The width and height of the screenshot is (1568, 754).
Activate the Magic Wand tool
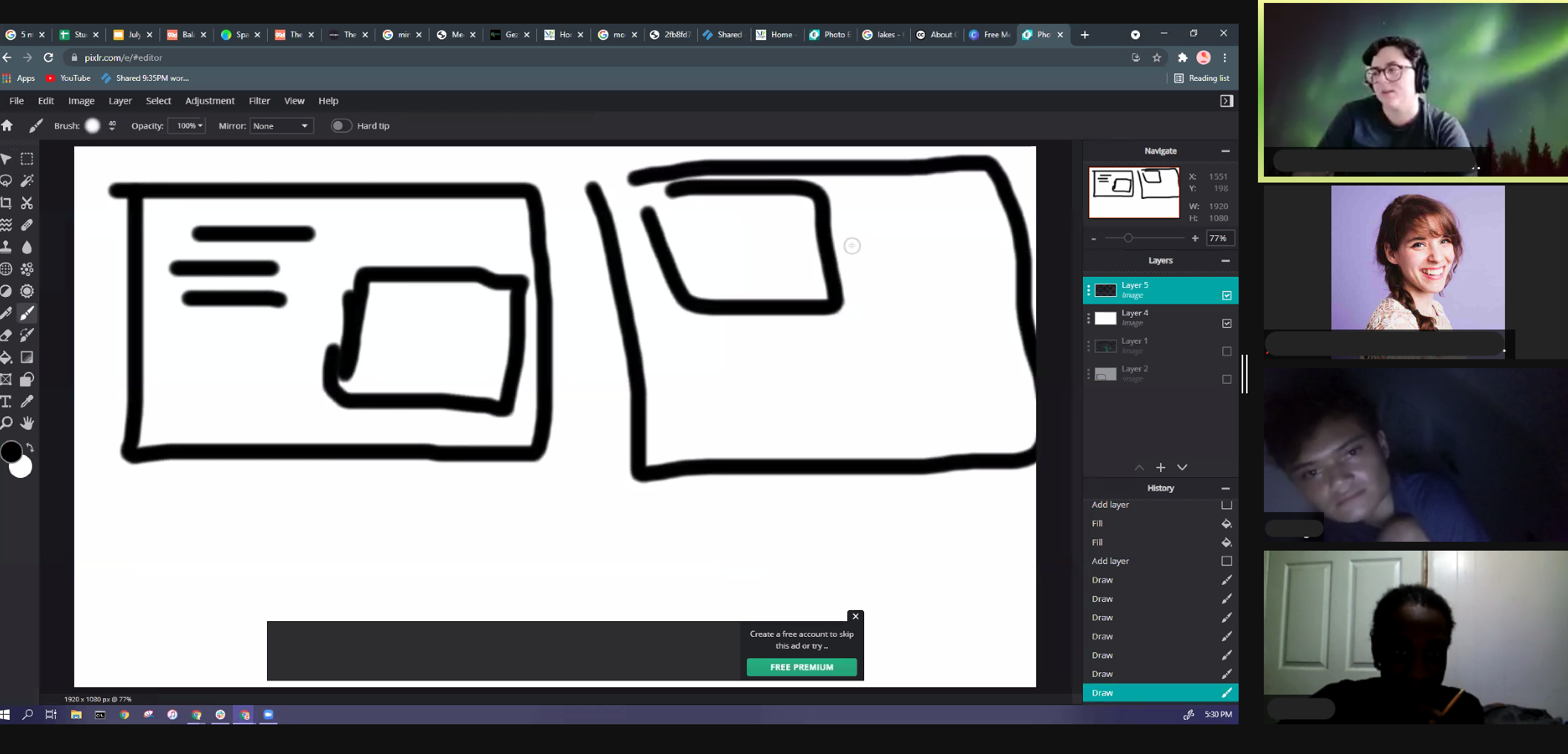27,180
